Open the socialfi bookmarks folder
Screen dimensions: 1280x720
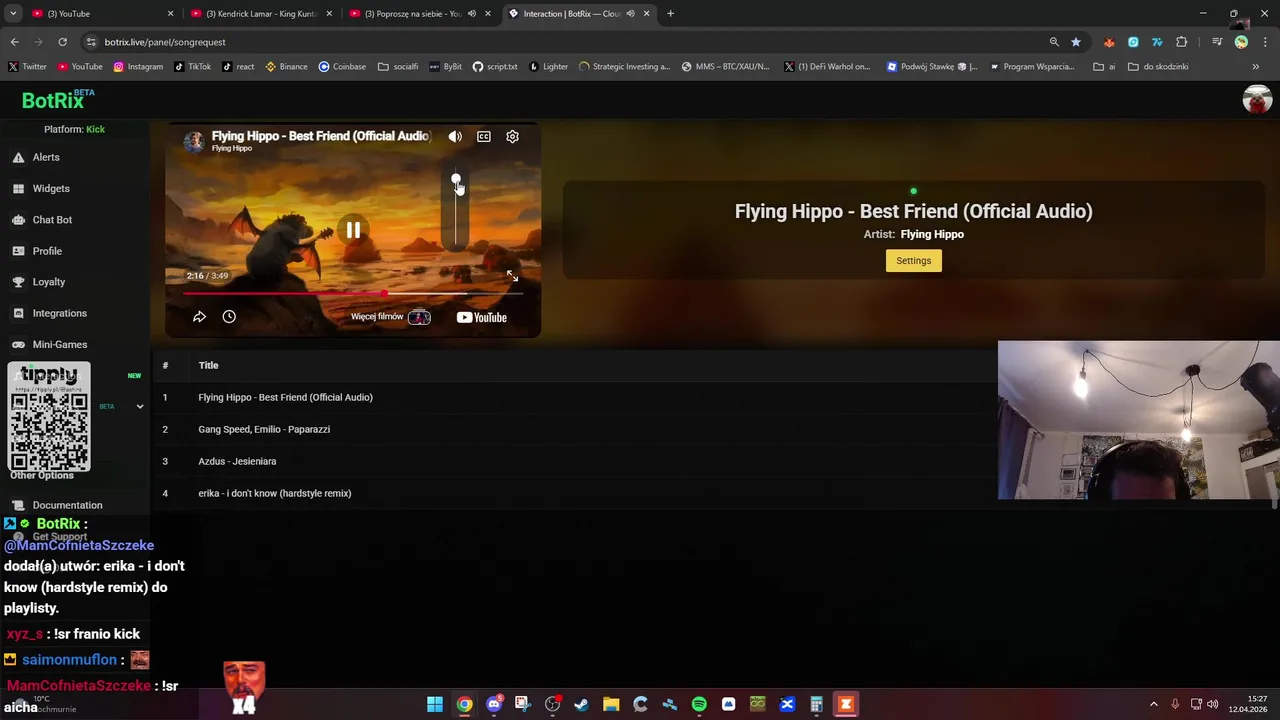(398, 67)
